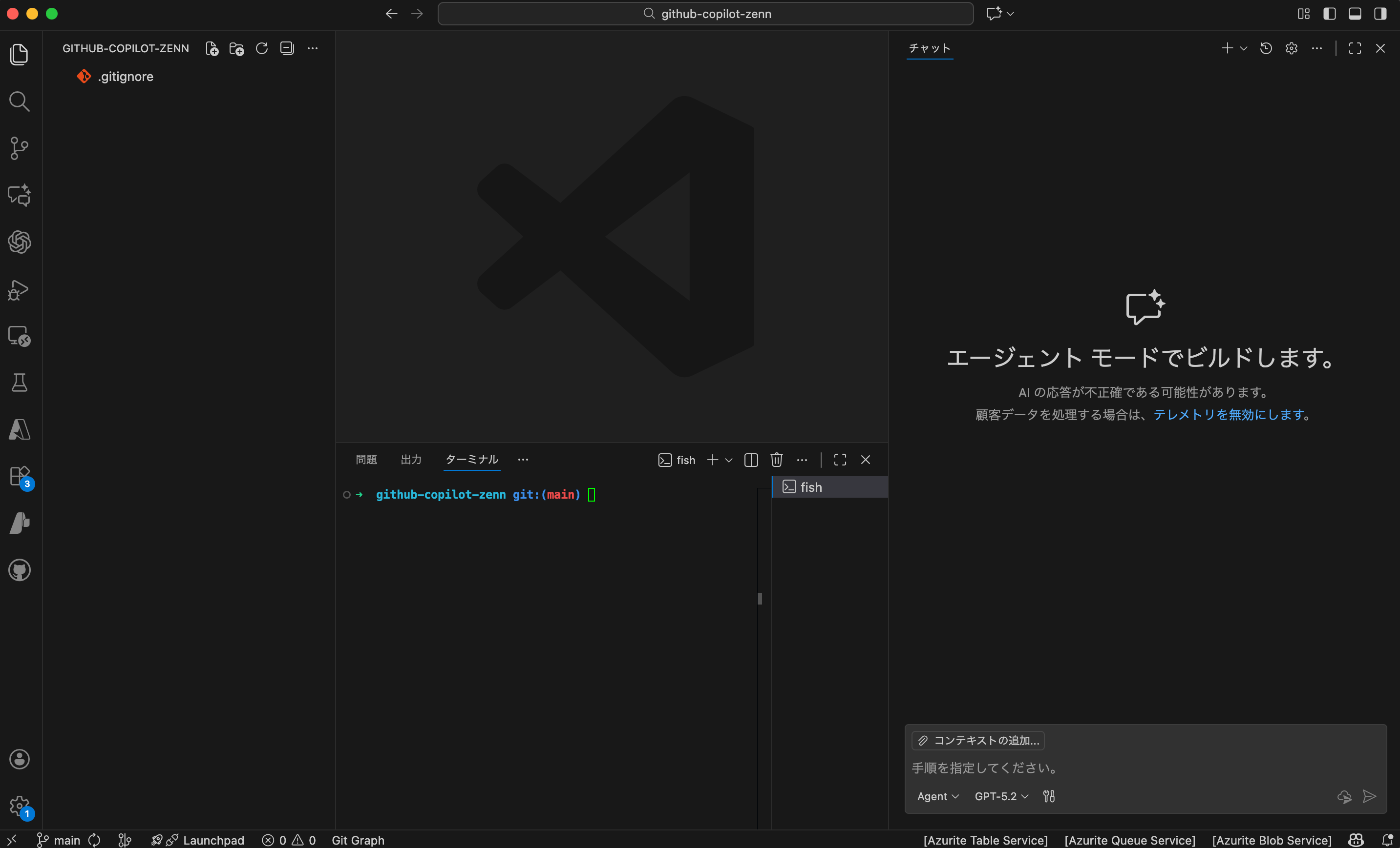Focus the chat prompt input field
This screenshot has width=1400, height=848.
(x=1145, y=768)
